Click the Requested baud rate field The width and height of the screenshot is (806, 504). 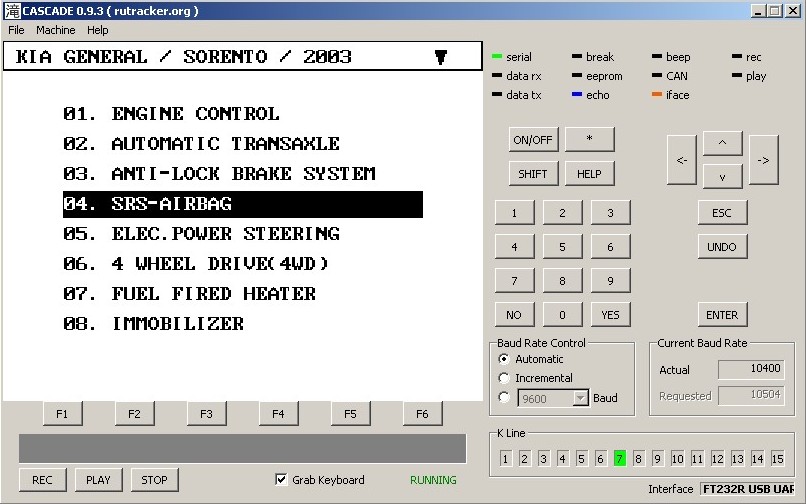751,395
